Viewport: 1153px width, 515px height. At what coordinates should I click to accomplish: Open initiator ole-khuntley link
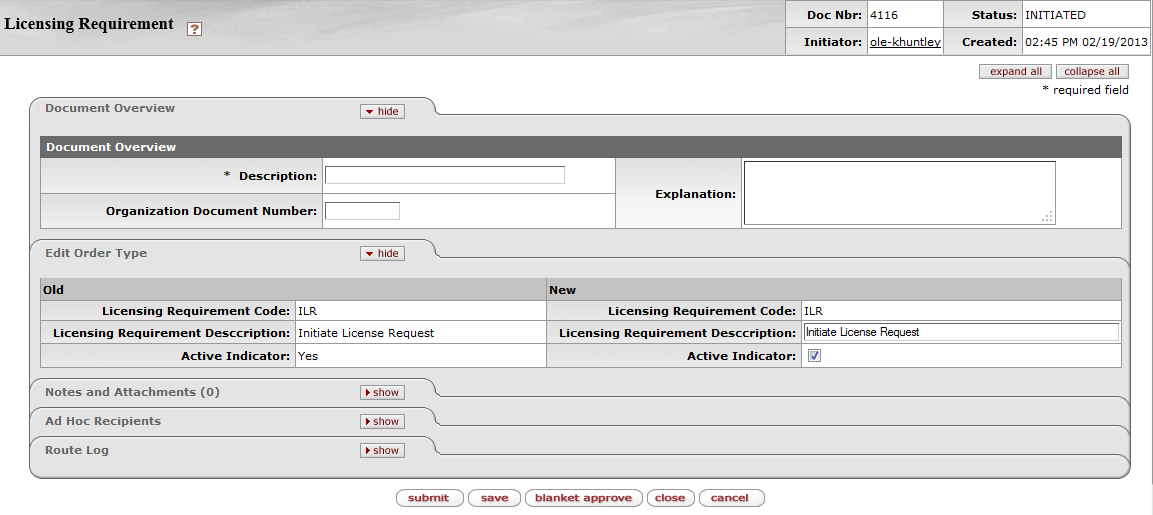point(904,42)
